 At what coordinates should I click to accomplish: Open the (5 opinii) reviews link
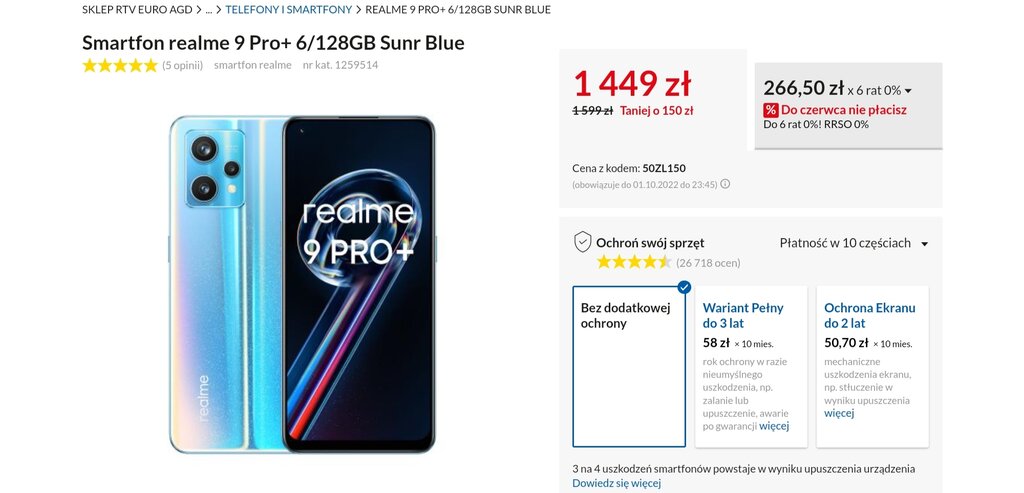pyautogui.click(x=182, y=65)
